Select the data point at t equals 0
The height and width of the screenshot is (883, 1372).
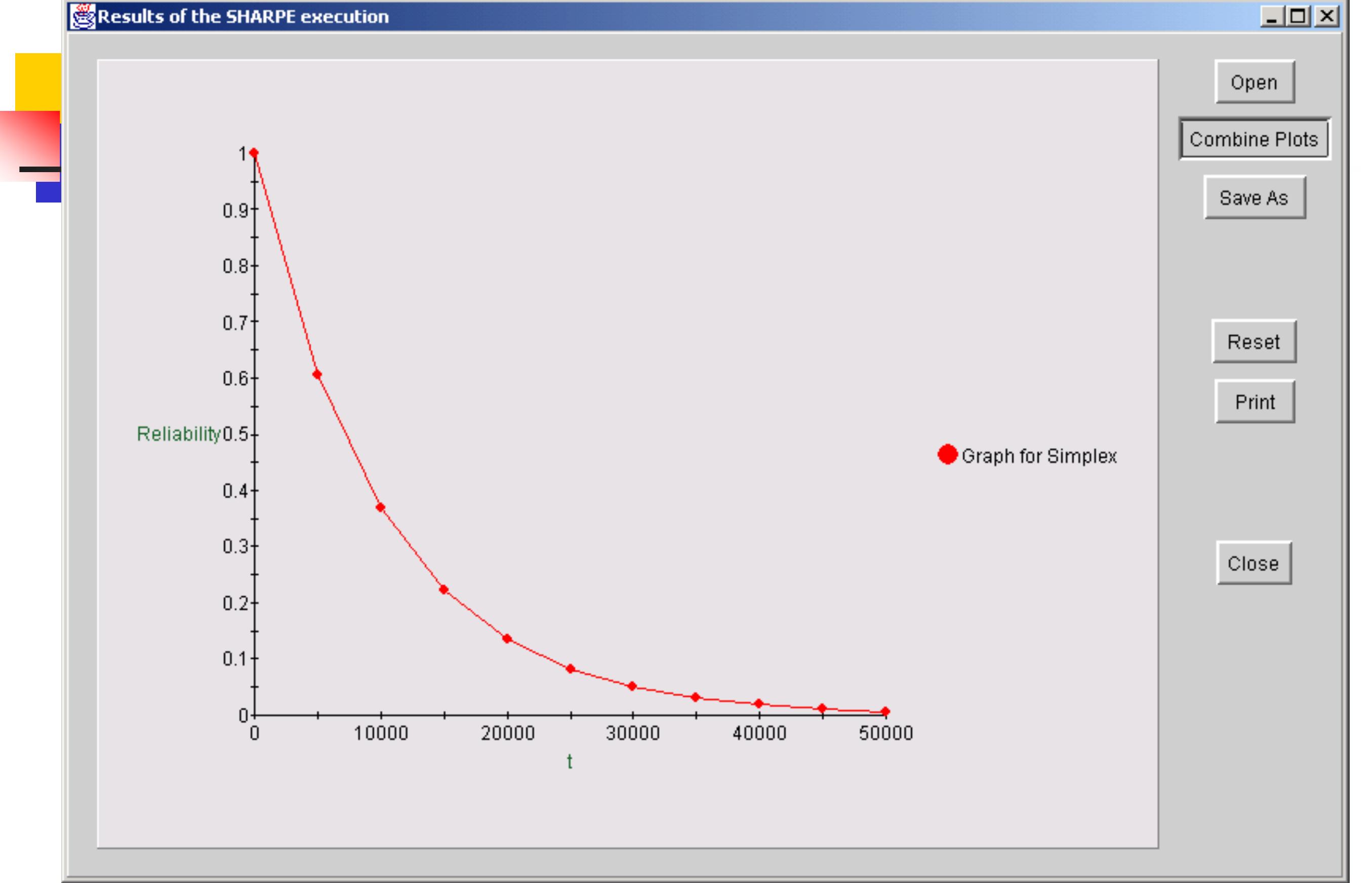click(254, 151)
